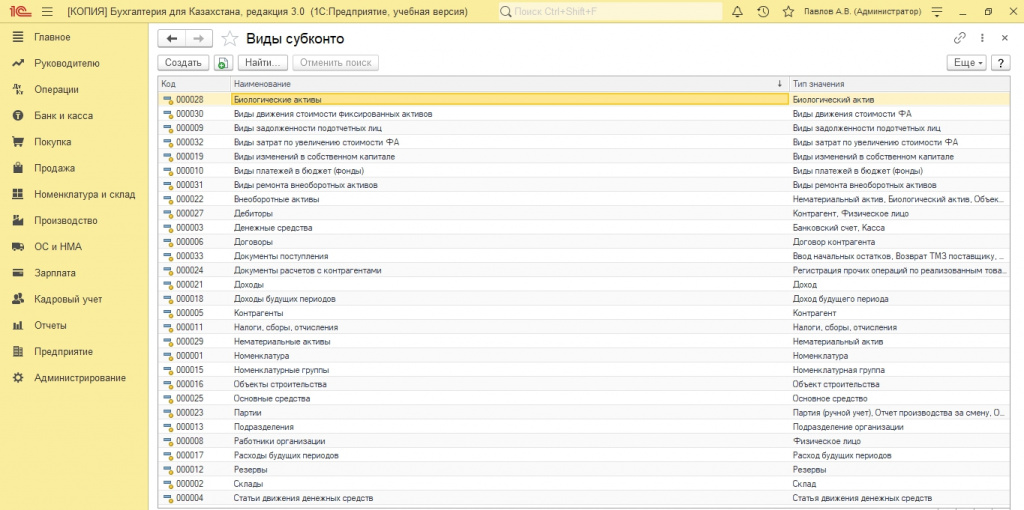Screen dimensions: 1024x510
Task: Close the Виды субконто form
Action: [1004, 39]
